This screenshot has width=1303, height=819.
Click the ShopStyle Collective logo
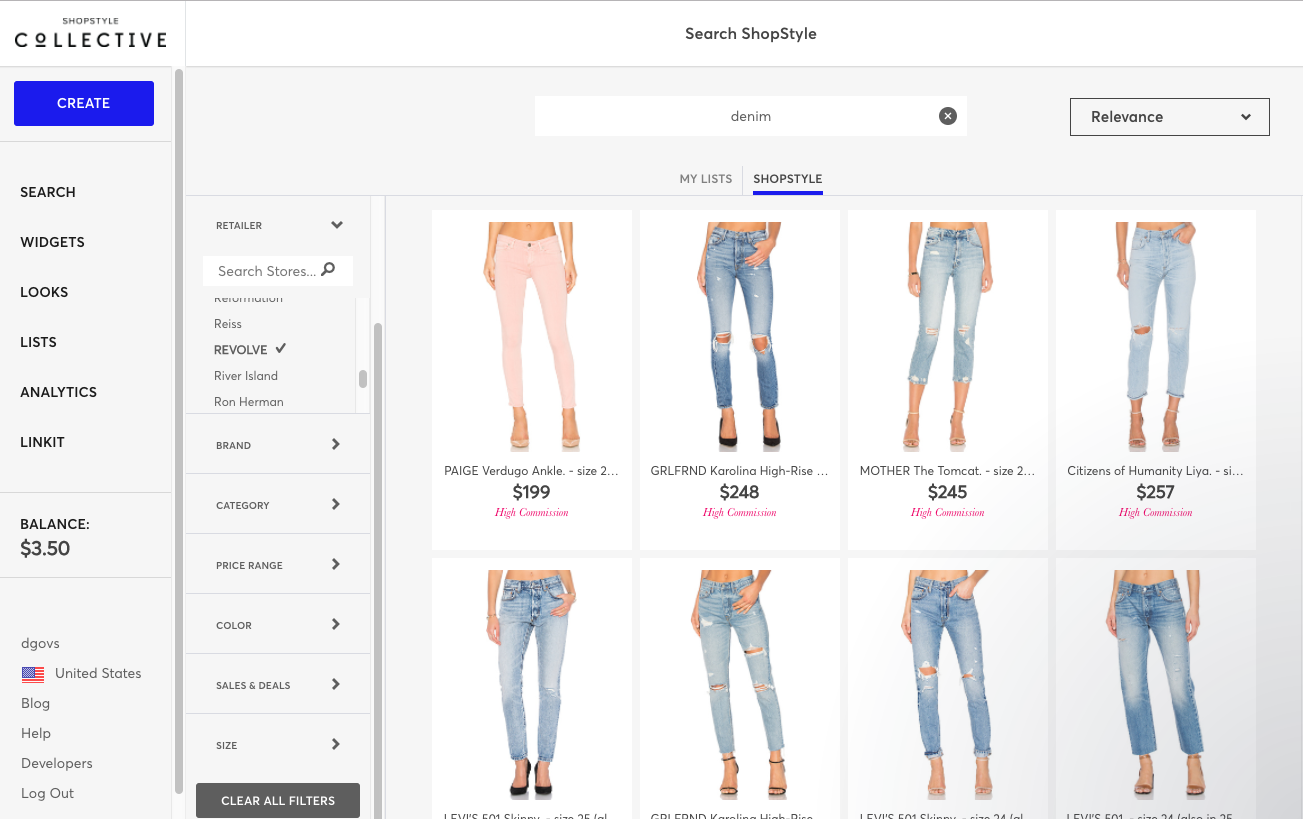[90, 34]
